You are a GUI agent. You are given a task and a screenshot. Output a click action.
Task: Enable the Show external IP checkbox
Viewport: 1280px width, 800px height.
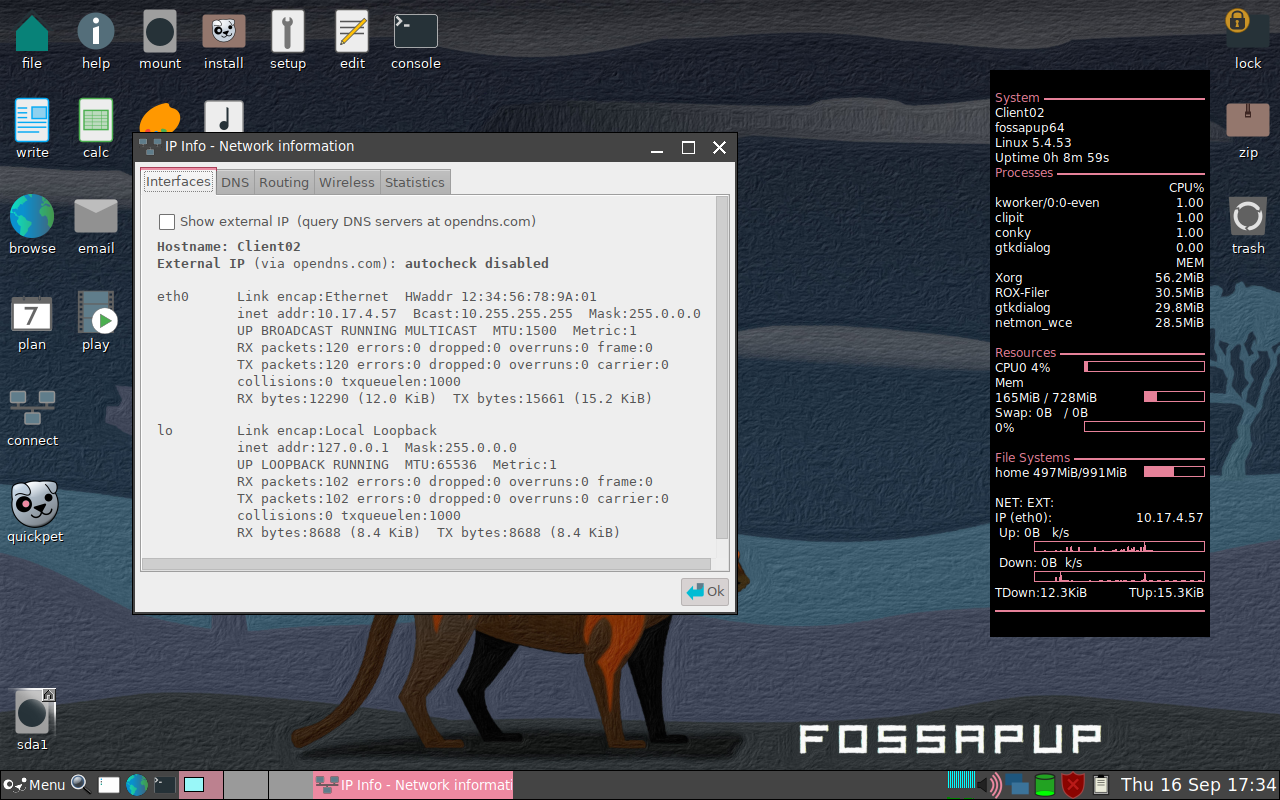pos(167,222)
